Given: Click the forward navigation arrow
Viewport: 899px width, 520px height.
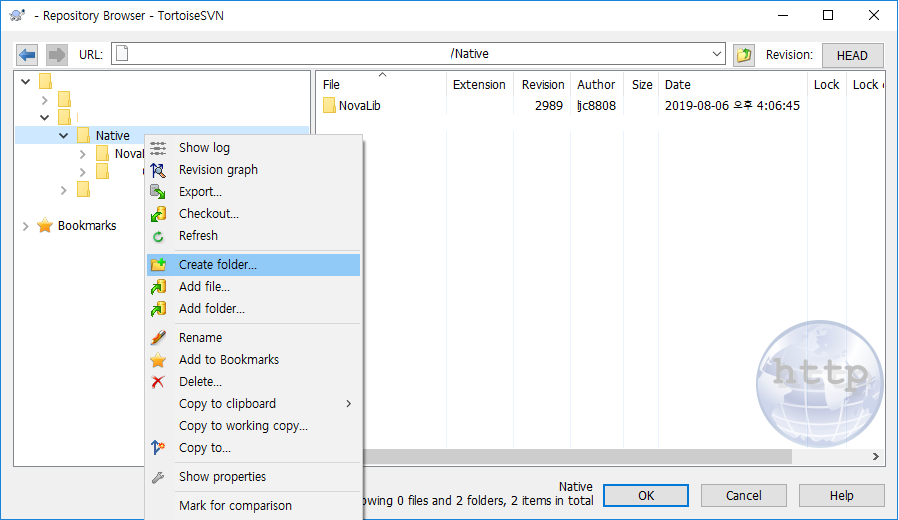Looking at the screenshot, I should (x=57, y=55).
